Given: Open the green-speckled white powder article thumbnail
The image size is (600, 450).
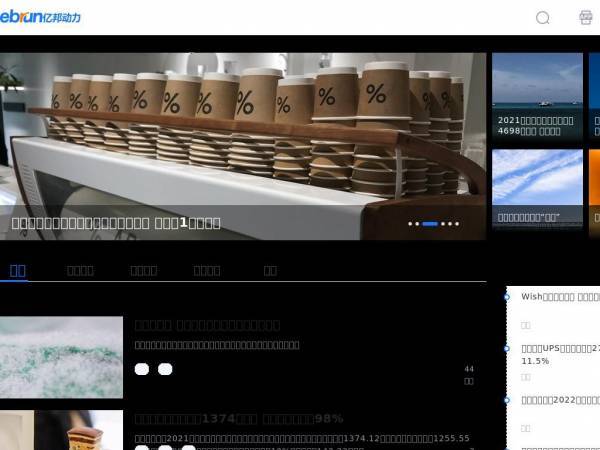Looking at the screenshot, I should [x=61, y=357].
